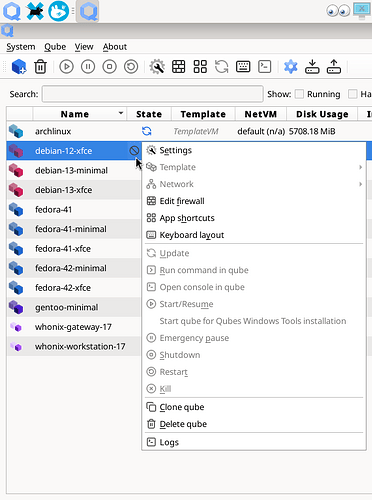Viewport: 372px width, 500px height.
Task: Click the Update qube toolbar icon
Action: pos(222,67)
